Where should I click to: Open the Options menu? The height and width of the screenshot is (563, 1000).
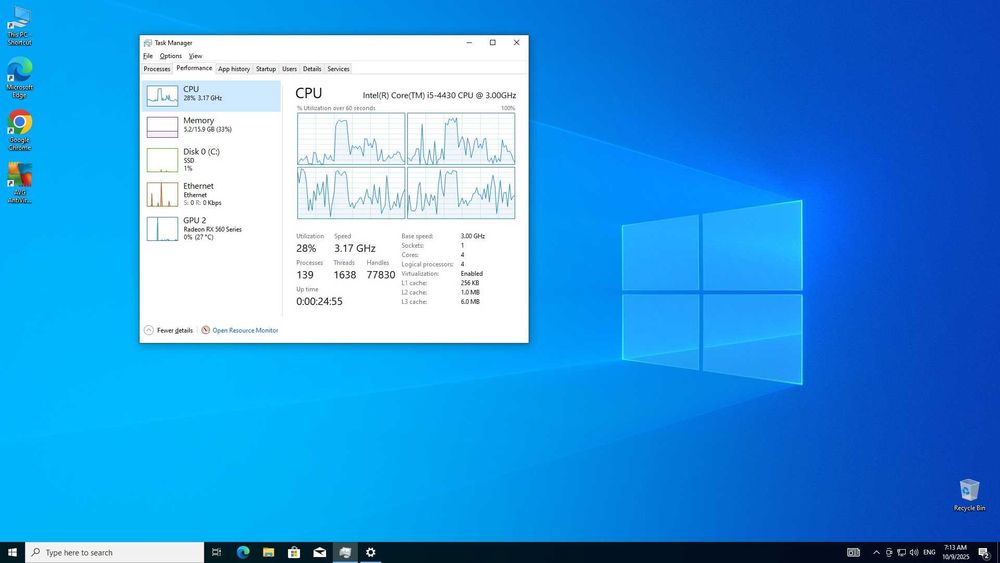pyautogui.click(x=170, y=56)
